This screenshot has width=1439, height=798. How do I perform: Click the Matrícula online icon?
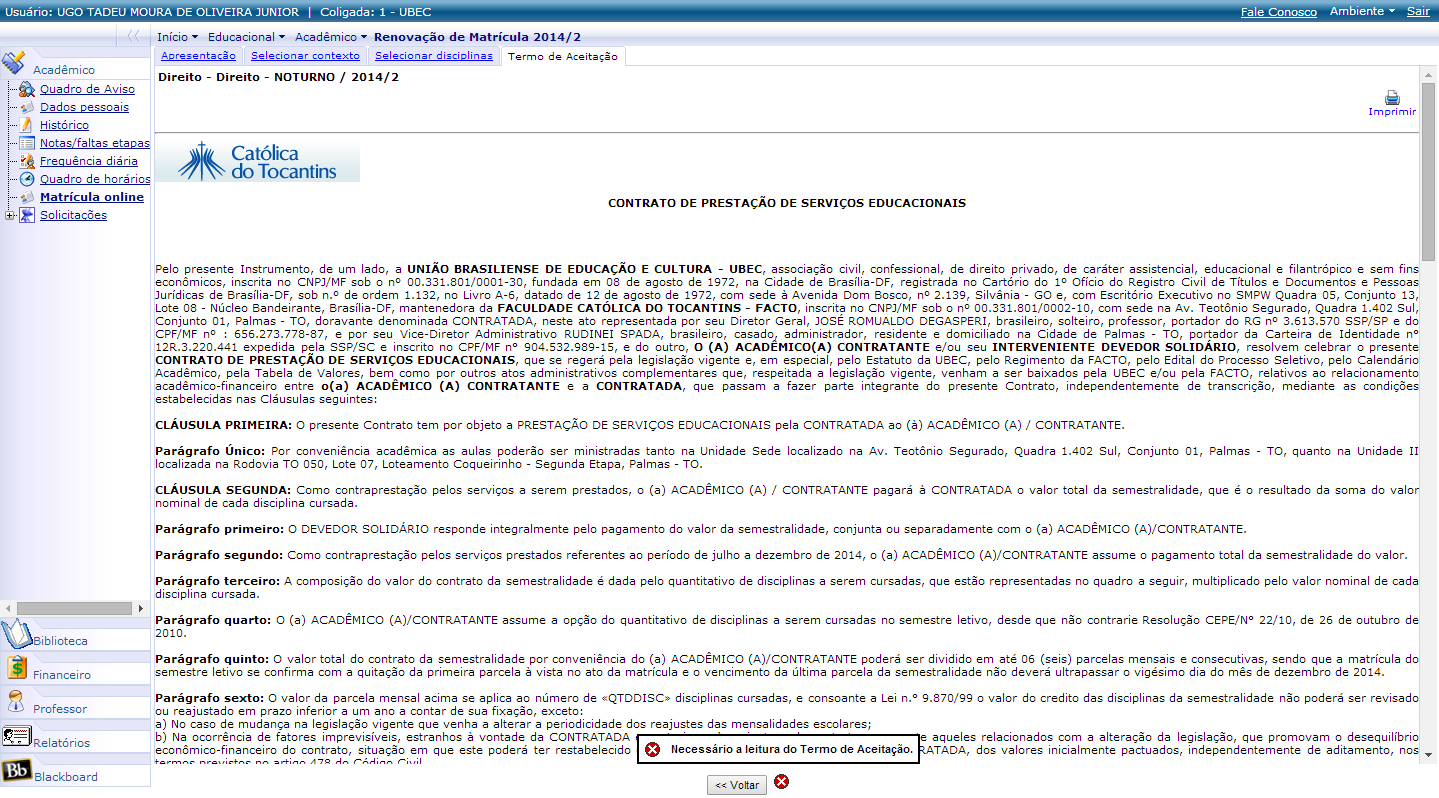point(27,197)
